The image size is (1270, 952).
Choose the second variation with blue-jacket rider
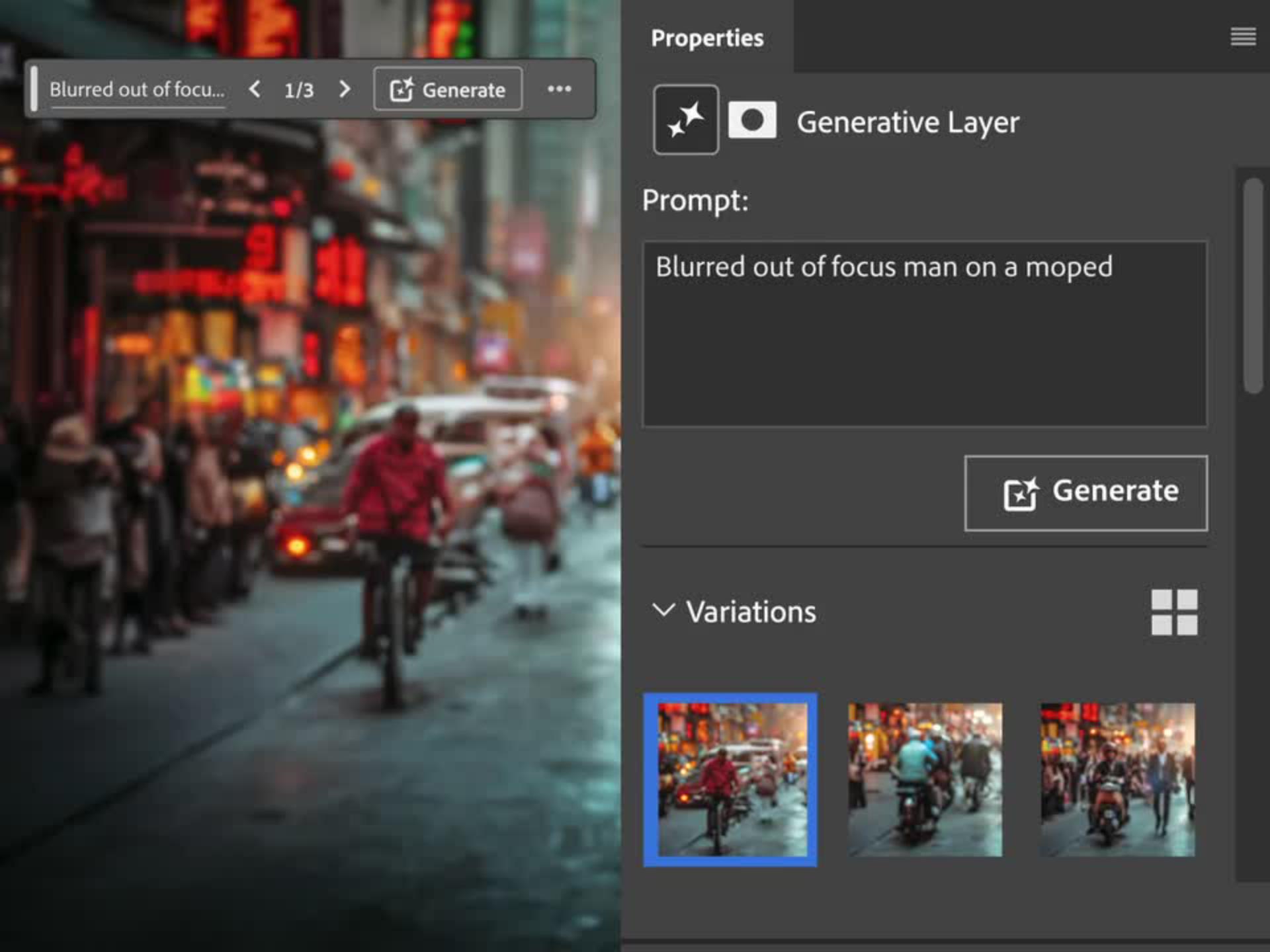point(925,779)
